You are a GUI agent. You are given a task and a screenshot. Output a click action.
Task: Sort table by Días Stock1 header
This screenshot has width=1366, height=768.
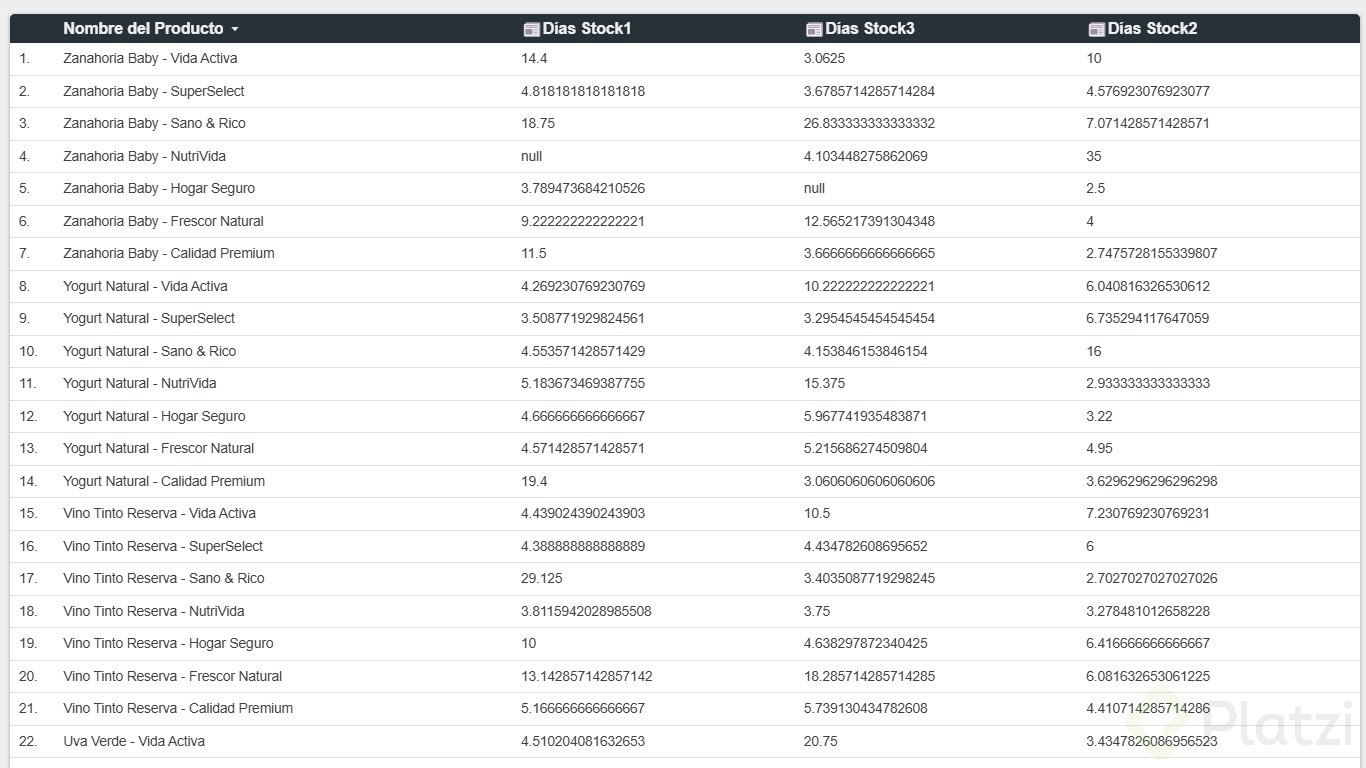587,29
